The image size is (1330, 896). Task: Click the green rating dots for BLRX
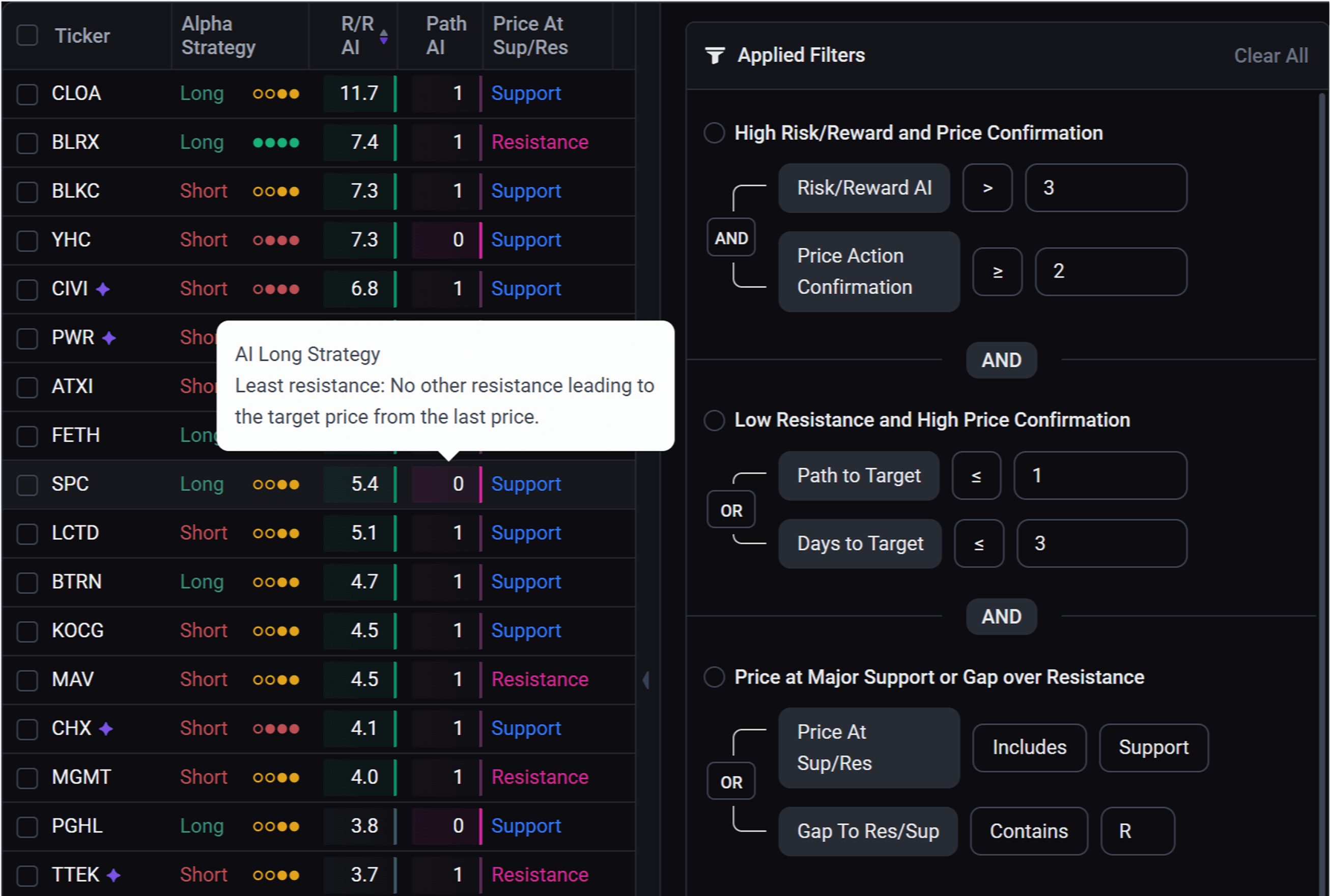click(x=276, y=143)
